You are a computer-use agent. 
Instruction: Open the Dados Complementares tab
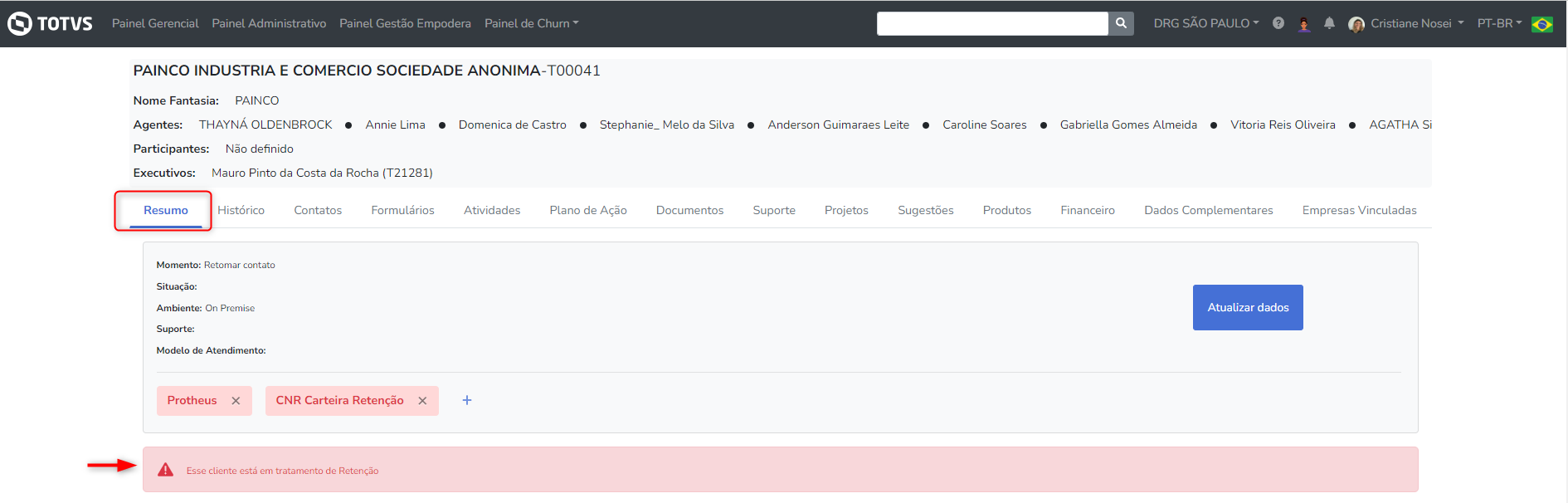1209,210
